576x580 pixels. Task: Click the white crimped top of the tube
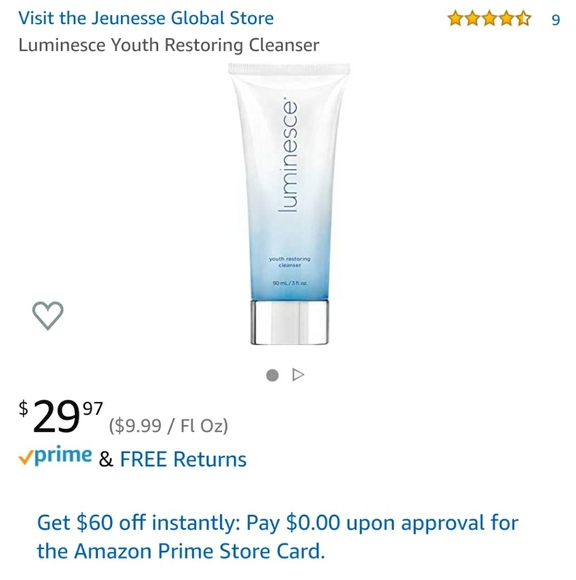point(289,69)
